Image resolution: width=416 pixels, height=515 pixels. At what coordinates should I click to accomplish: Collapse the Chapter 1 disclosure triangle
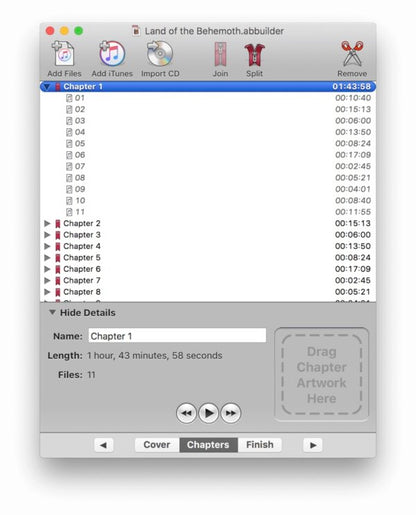47,87
